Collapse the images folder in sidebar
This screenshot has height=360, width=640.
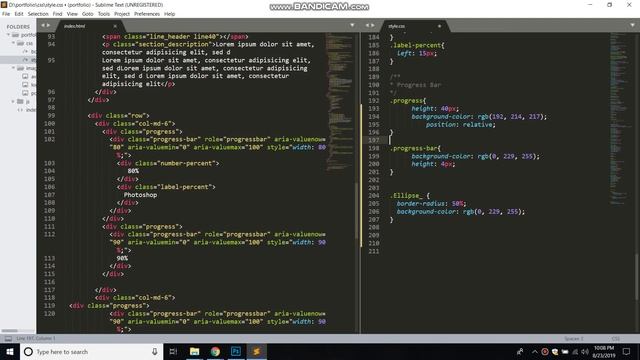13,68
